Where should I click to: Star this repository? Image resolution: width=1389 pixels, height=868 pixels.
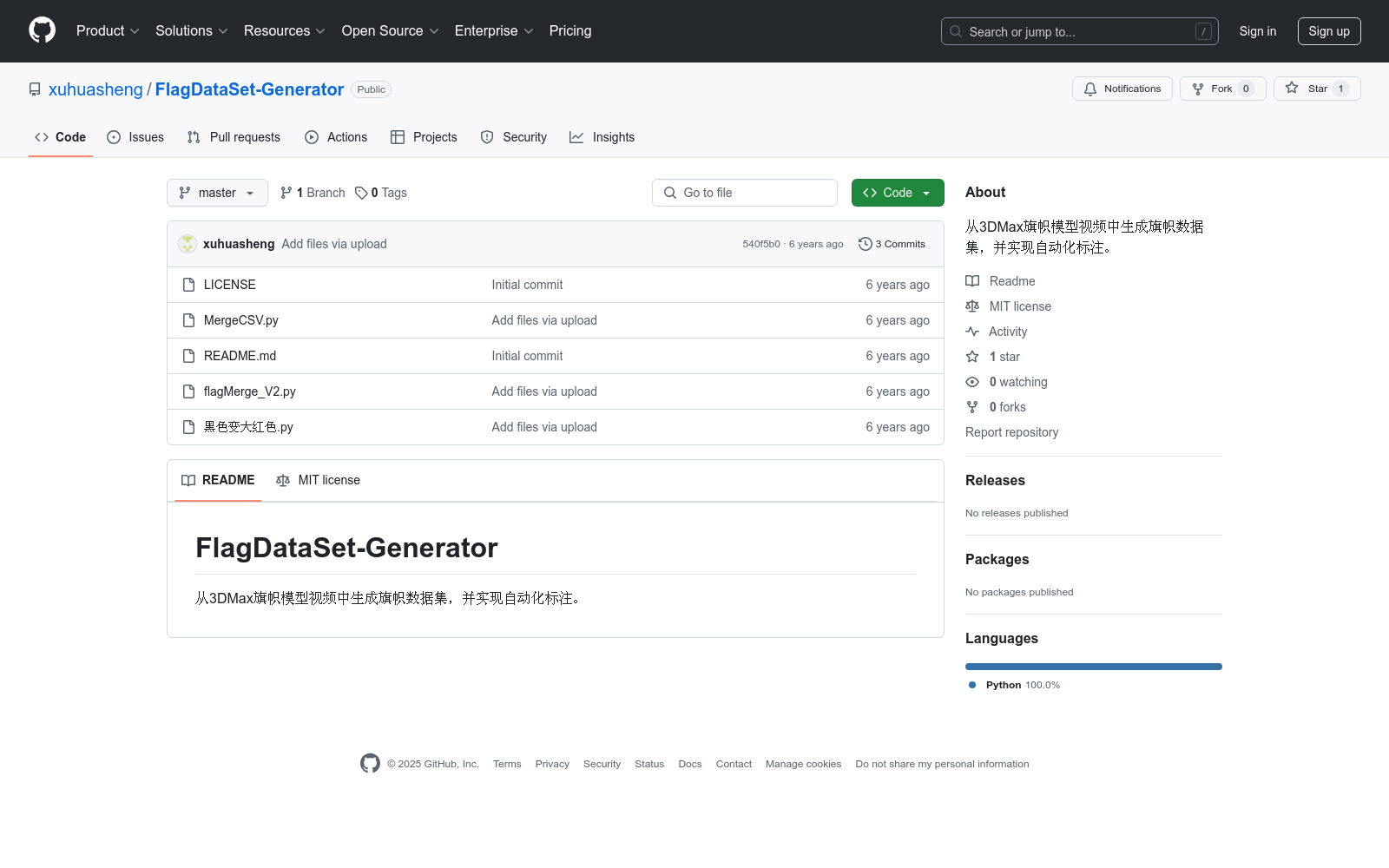(x=1317, y=89)
